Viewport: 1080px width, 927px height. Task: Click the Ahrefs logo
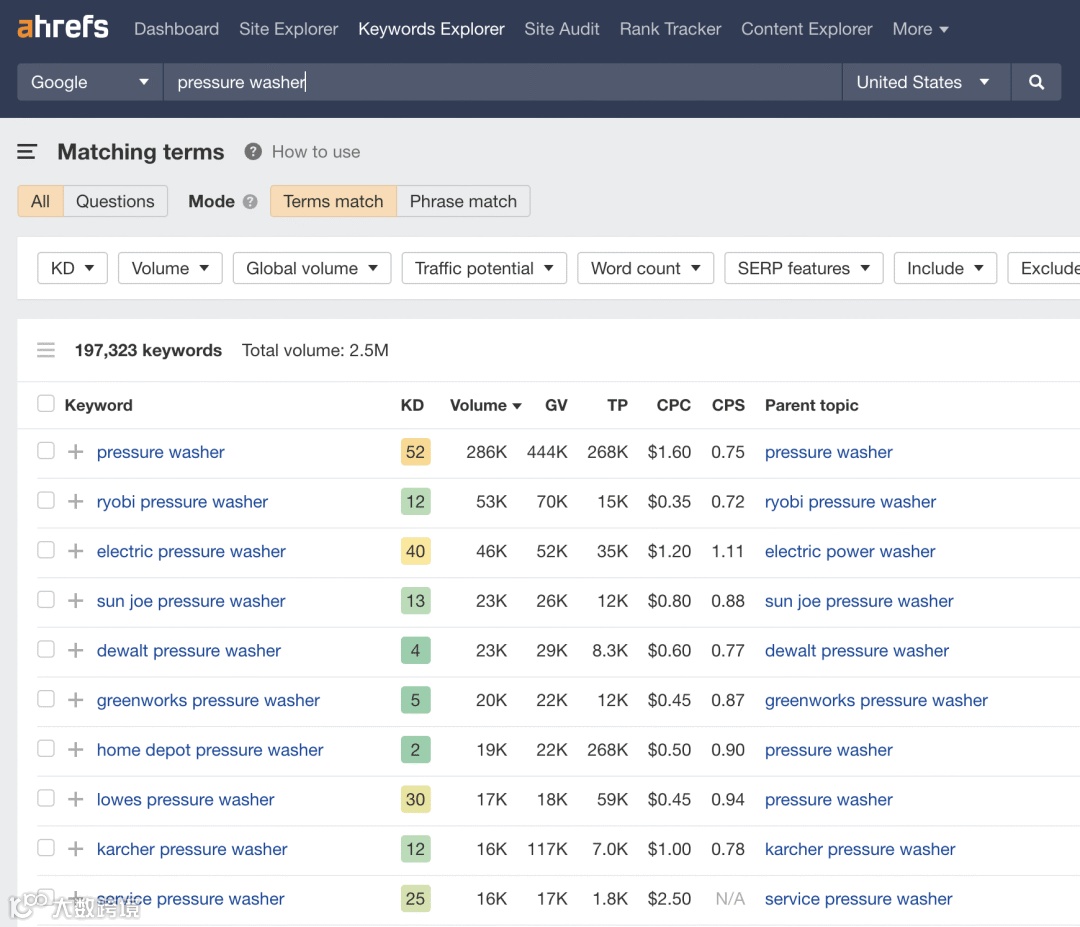click(x=63, y=28)
